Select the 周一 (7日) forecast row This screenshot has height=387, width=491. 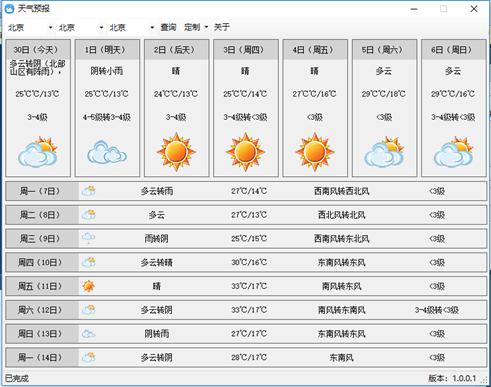tap(246, 191)
